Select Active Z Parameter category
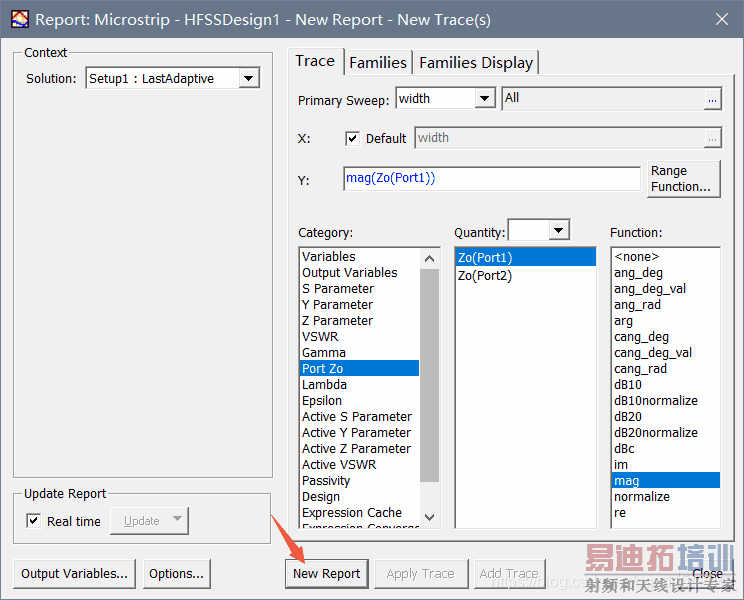This screenshot has height=600, width=744. [x=359, y=449]
